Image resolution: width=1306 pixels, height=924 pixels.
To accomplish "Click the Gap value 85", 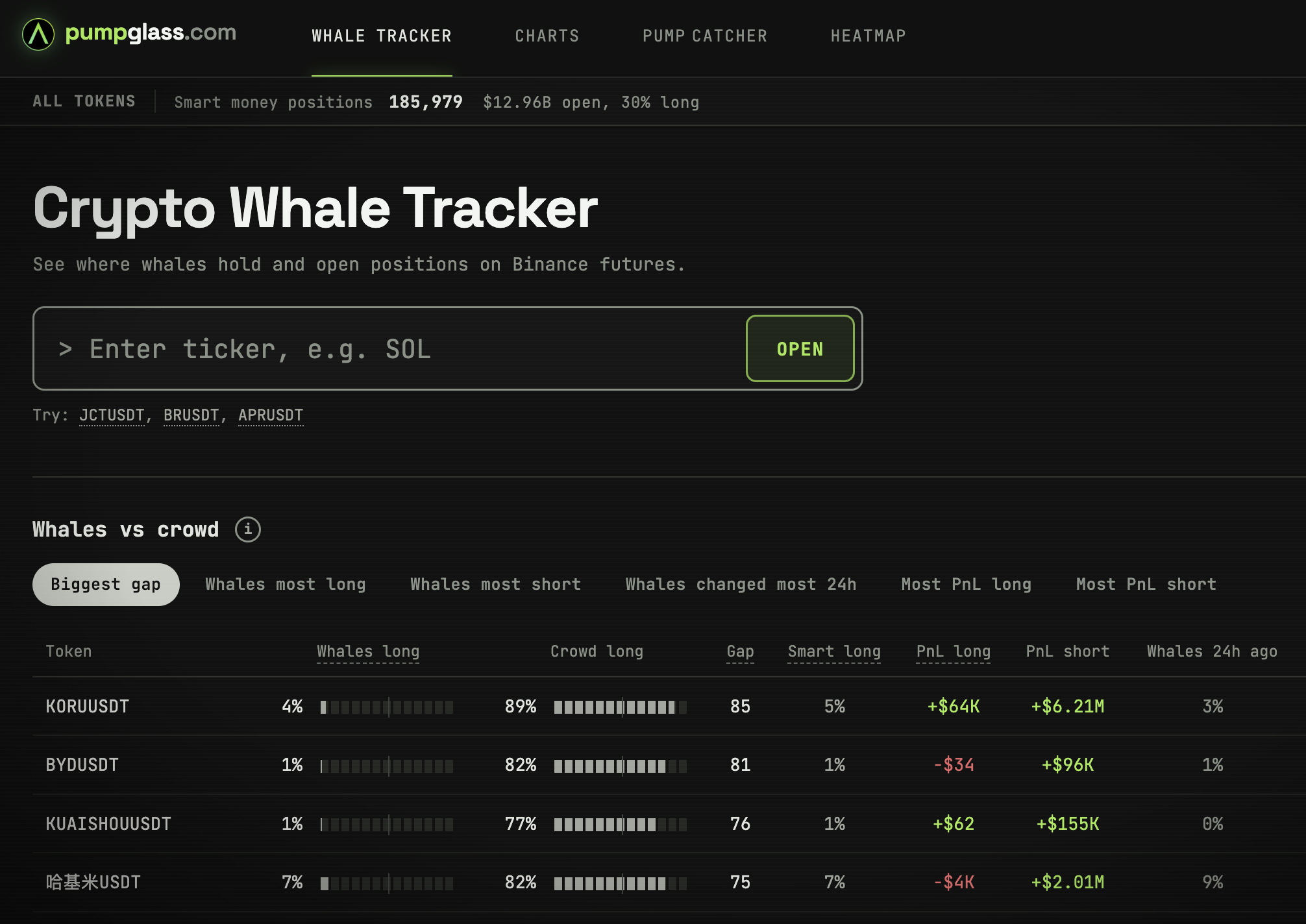I will 740,707.
